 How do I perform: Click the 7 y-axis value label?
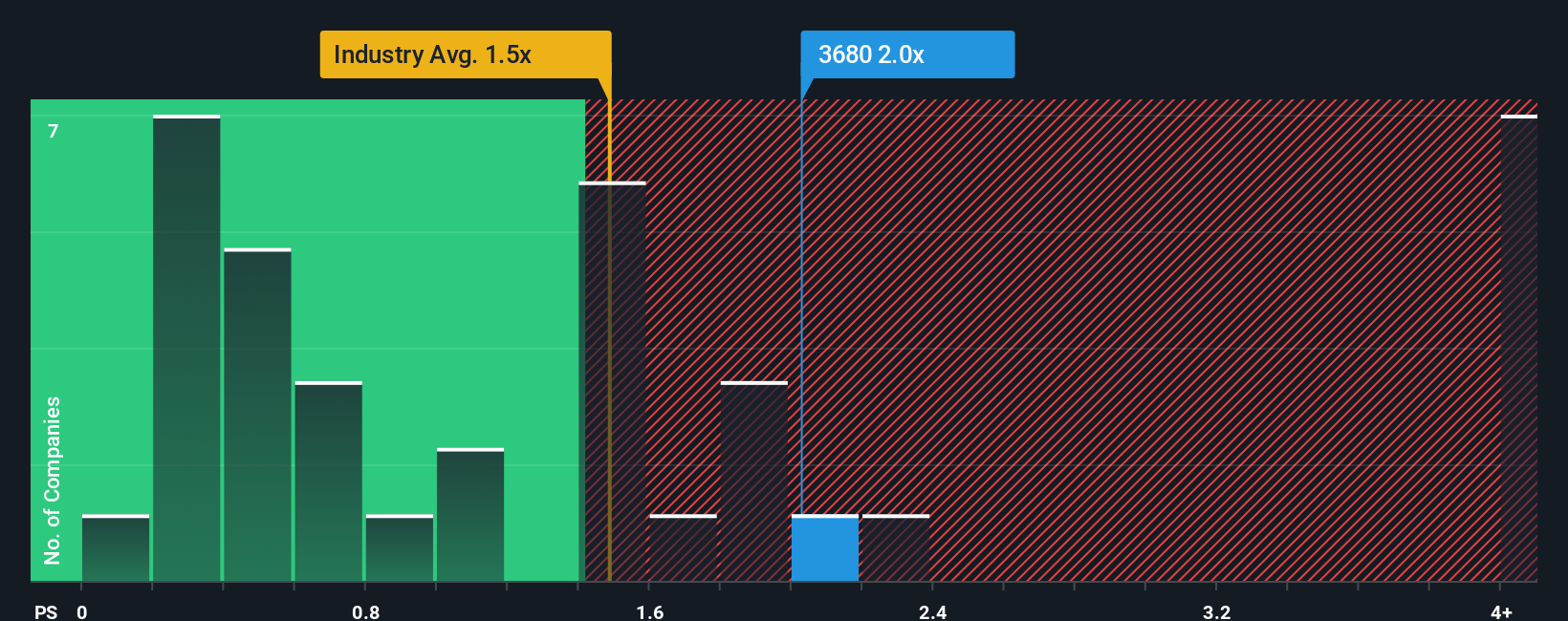(x=54, y=131)
